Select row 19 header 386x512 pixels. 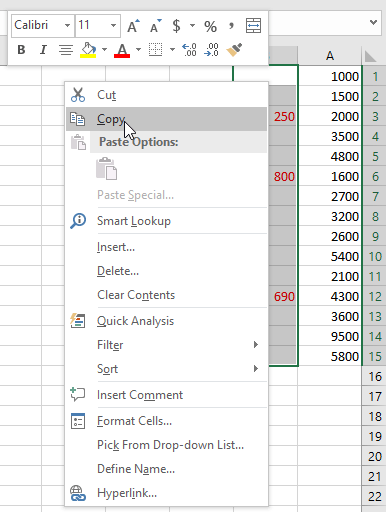pos(375,436)
